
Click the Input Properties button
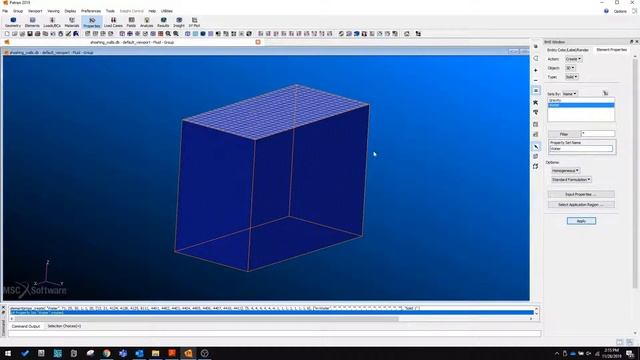[581, 194]
